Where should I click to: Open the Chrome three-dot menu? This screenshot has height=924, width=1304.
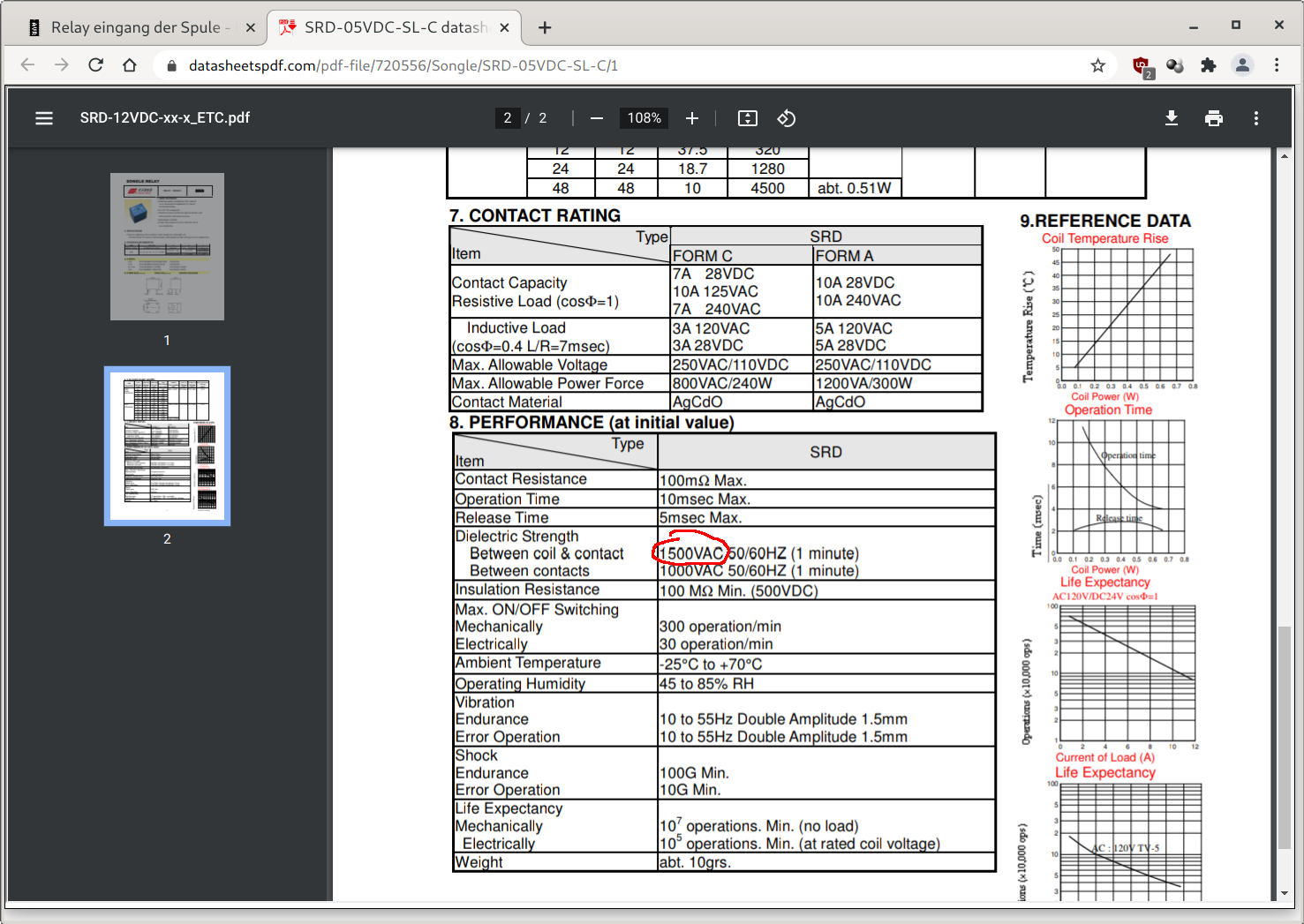1277,65
